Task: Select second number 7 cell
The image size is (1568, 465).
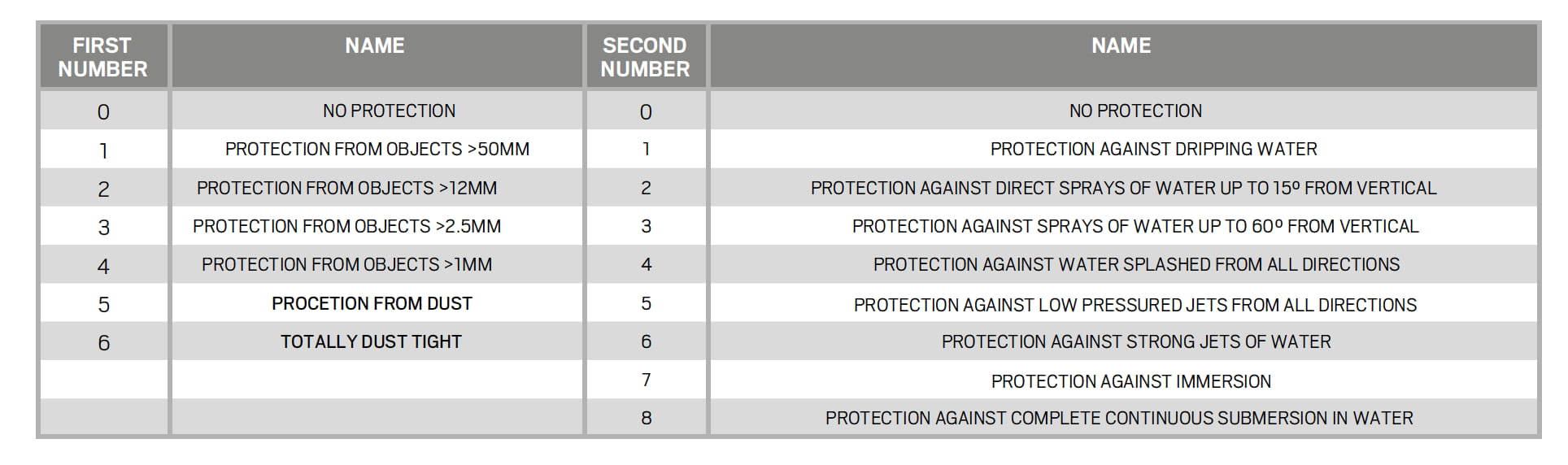Action: tap(646, 380)
